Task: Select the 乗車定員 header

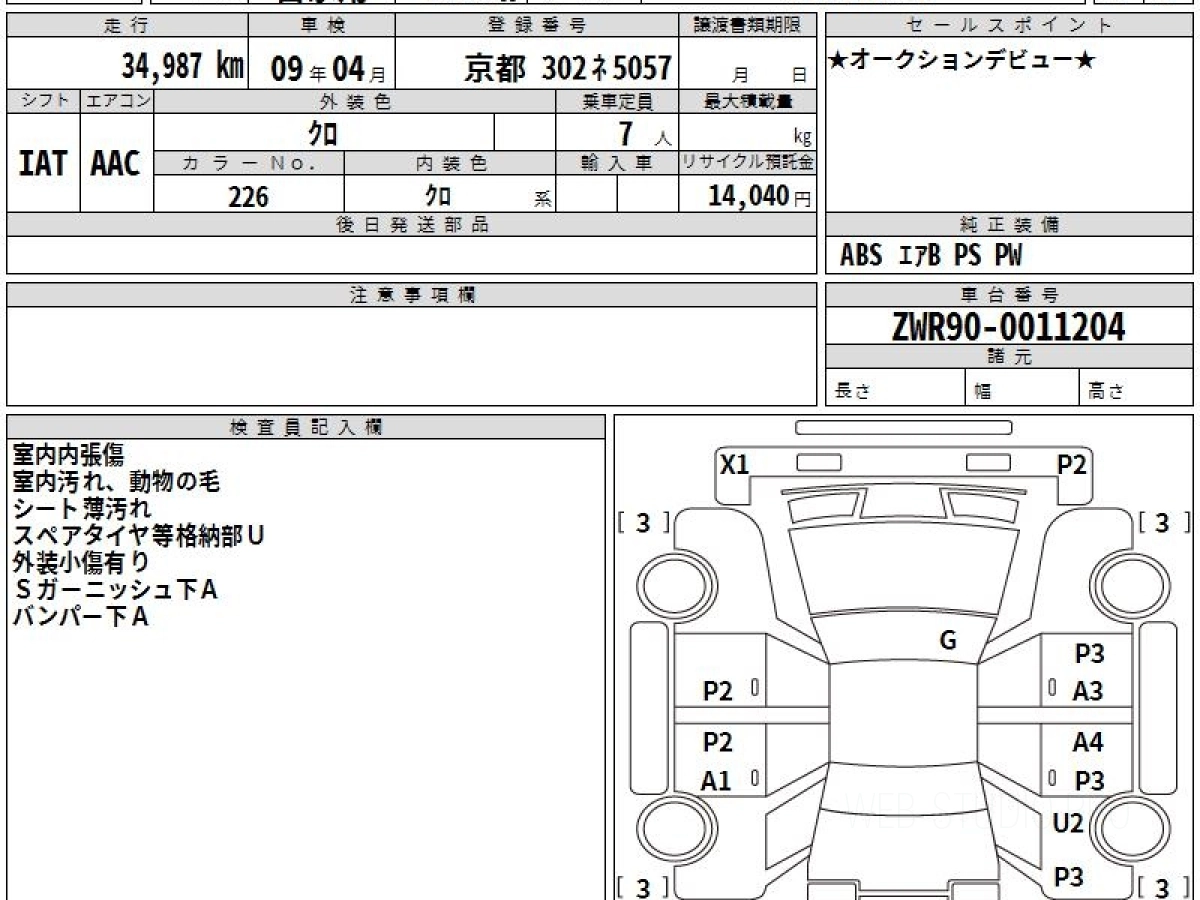Action: pyautogui.click(x=617, y=101)
